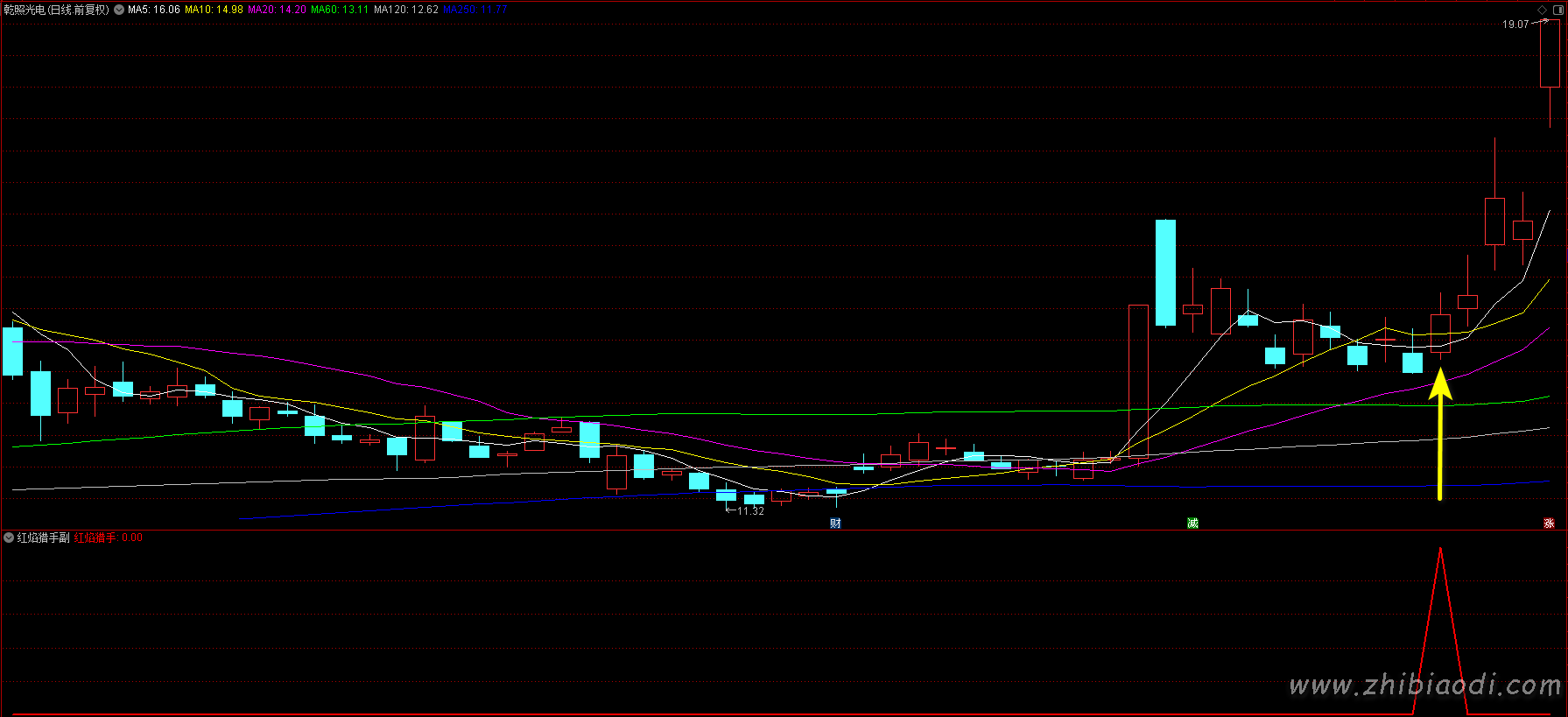Click the magenta MA20 indicator label
Image resolution: width=1568 pixels, height=717 pixels.
[x=277, y=10]
